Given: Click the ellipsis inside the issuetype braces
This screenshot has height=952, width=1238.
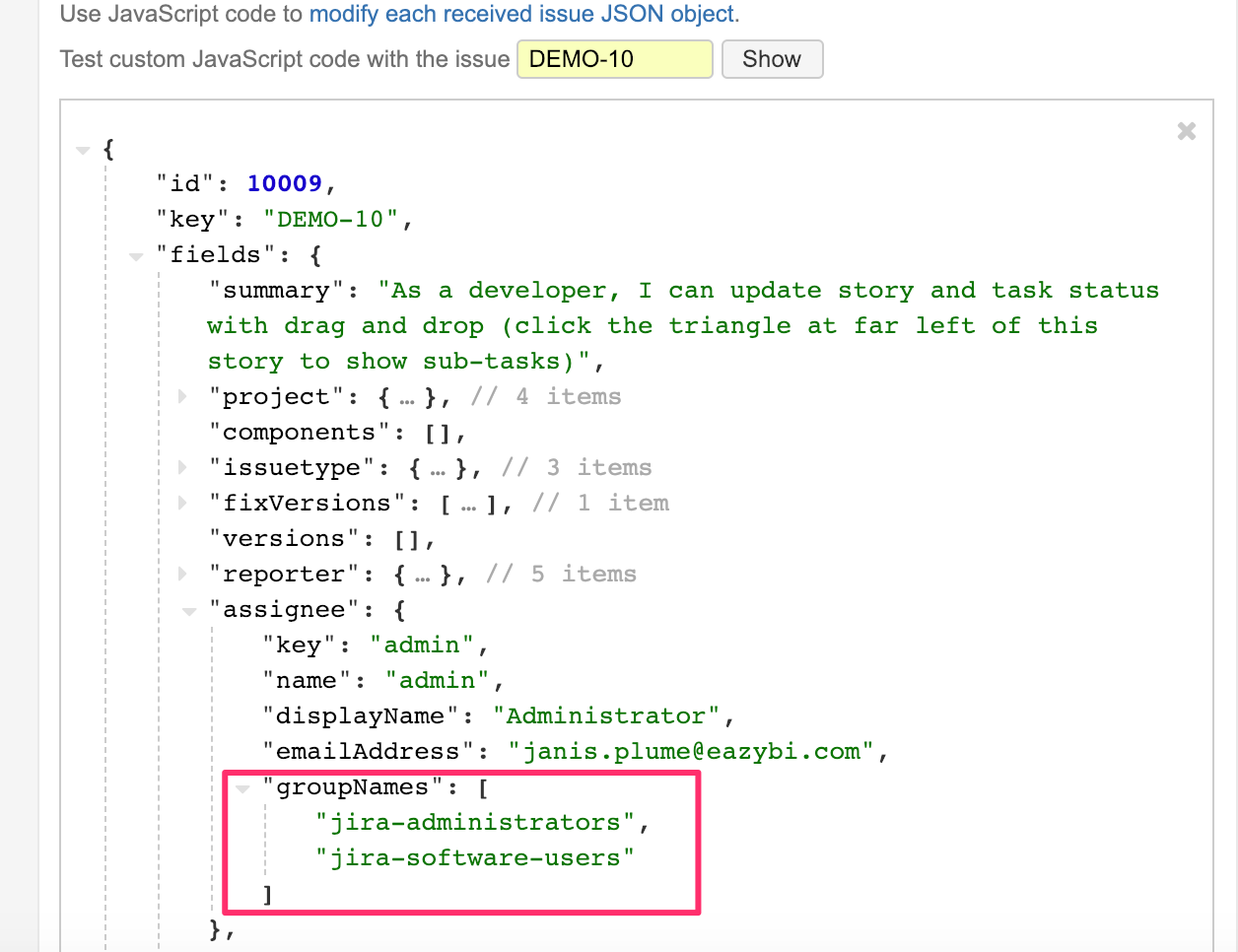Looking at the screenshot, I should 438,469.
